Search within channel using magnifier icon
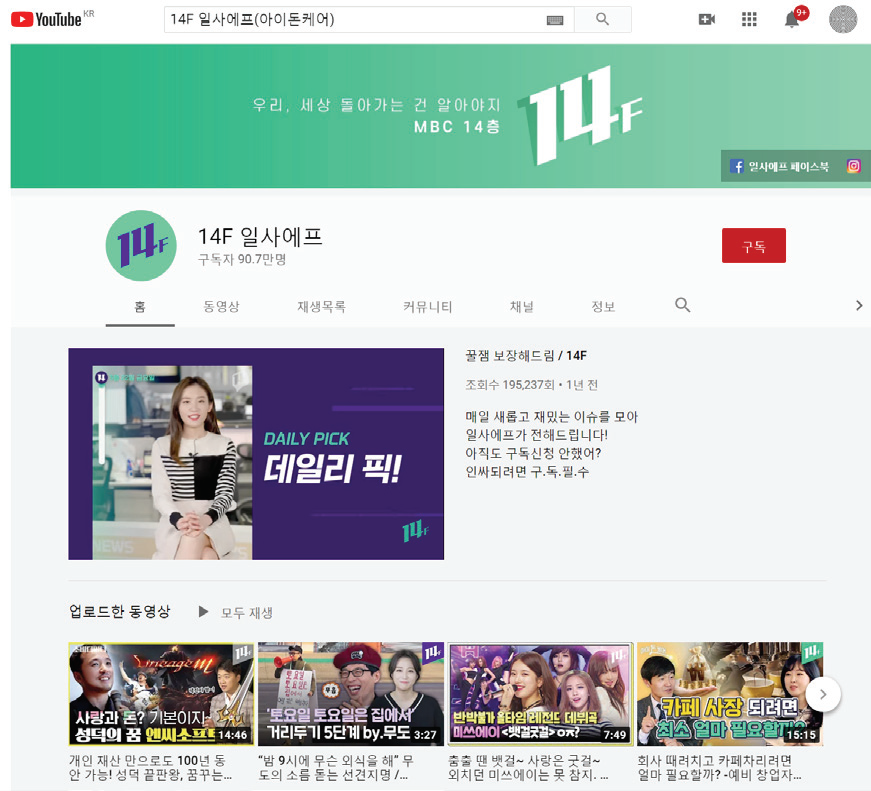 [682, 305]
